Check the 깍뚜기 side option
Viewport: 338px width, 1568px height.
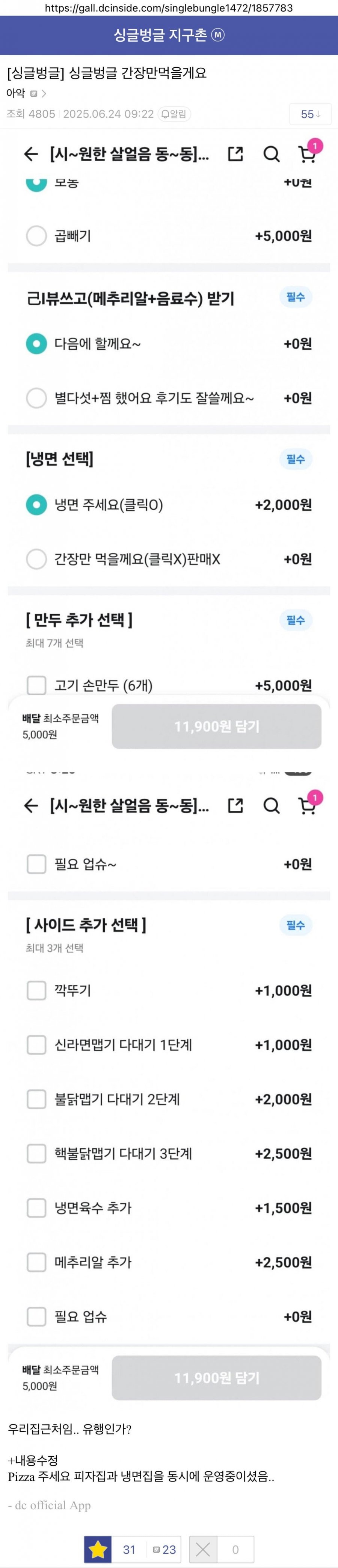pyautogui.click(x=36, y=990)
